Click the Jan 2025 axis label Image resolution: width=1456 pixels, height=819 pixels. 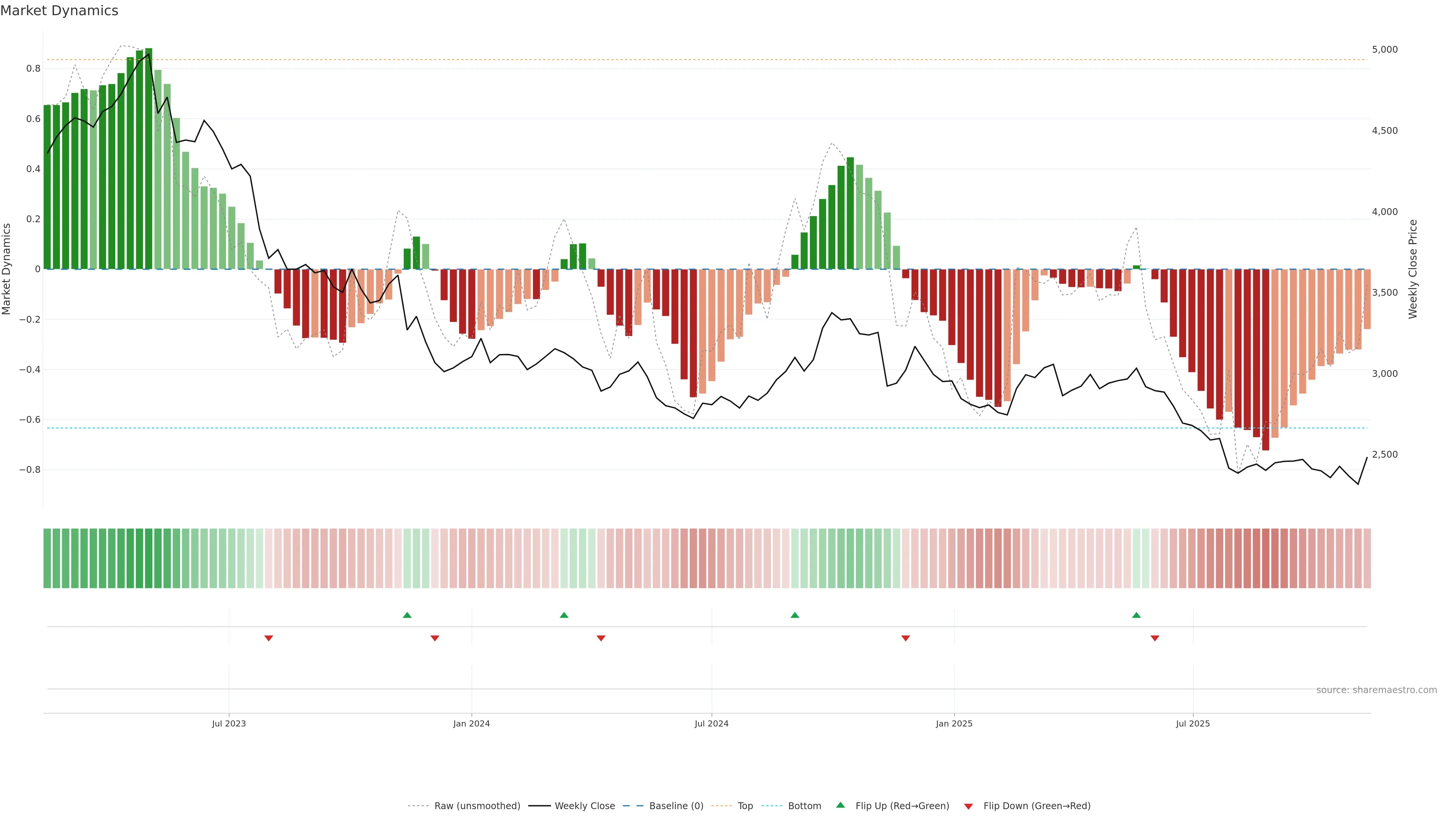(x=954, y=724)
